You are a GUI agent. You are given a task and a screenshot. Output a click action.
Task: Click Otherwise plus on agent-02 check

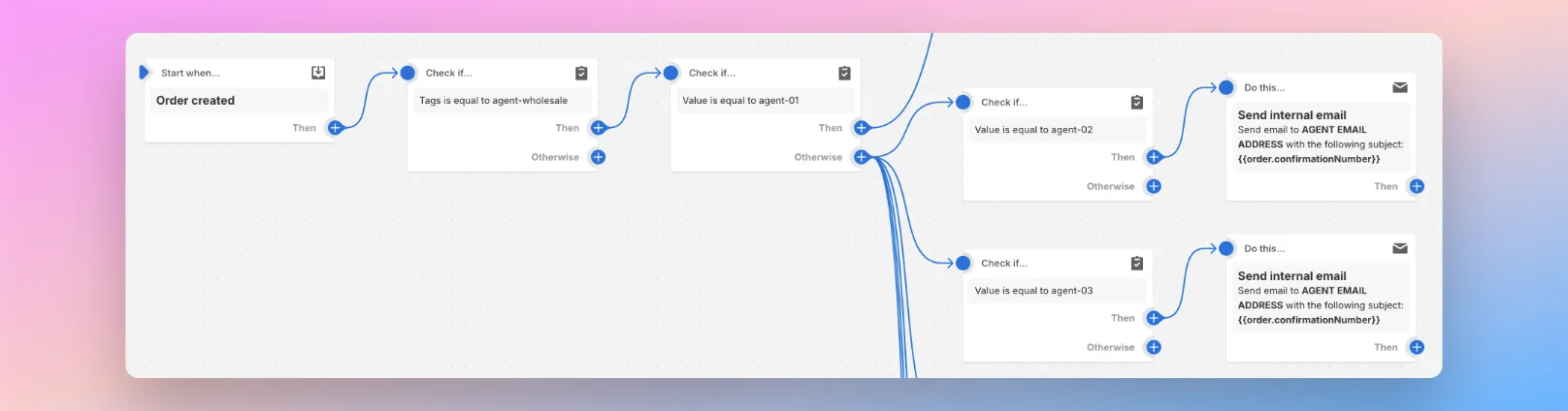pyautogui.click(x=1154, y=186)
